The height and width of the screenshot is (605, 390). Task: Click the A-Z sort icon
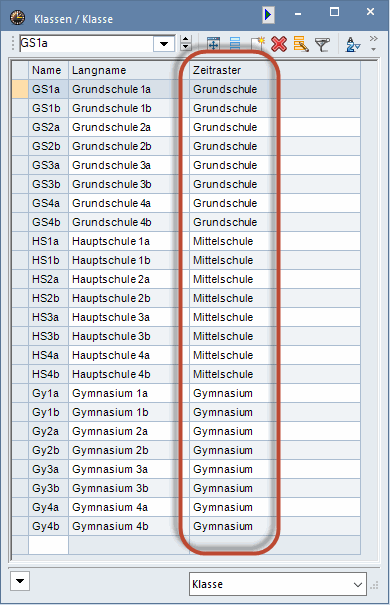coord(353,44)
